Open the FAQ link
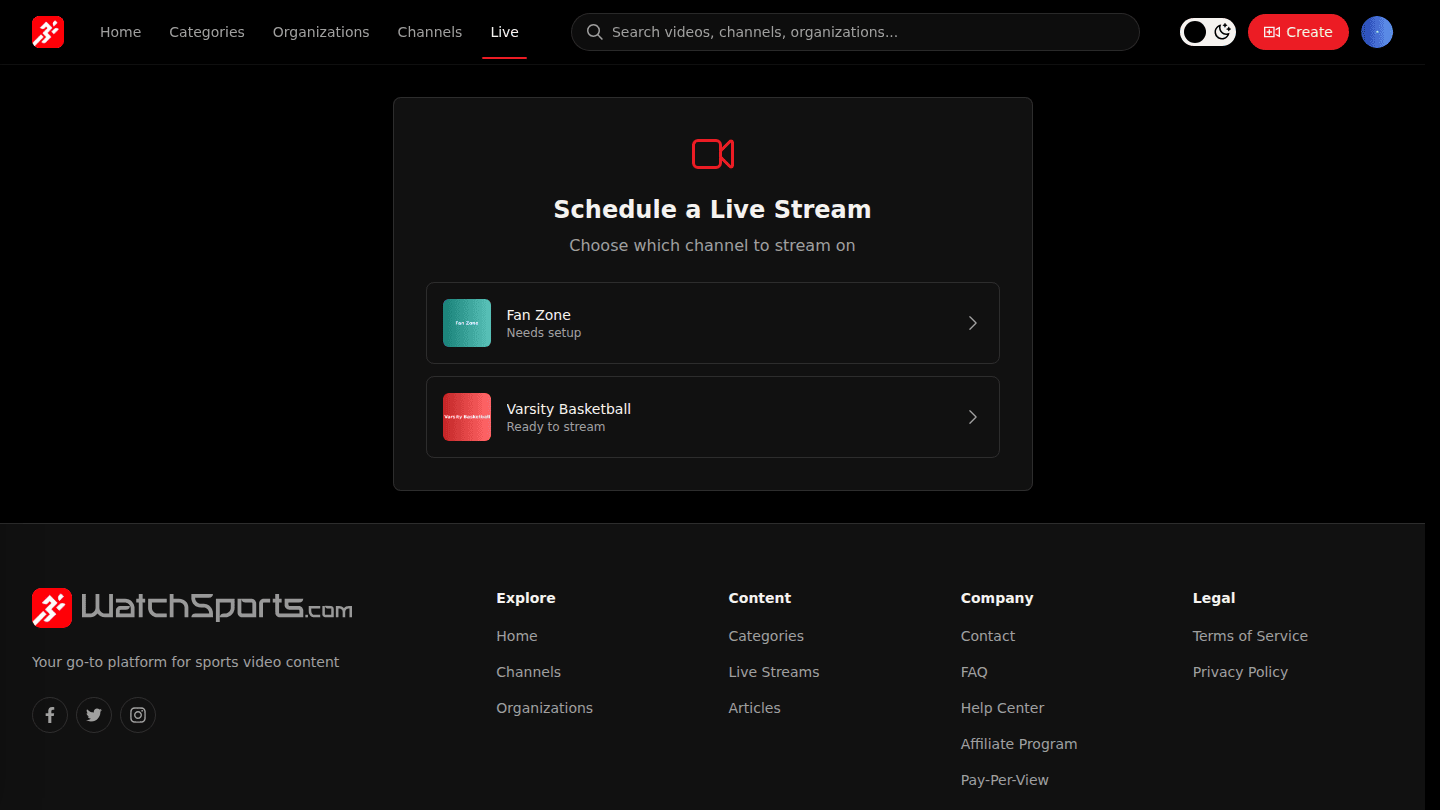 tap(974, 672)
